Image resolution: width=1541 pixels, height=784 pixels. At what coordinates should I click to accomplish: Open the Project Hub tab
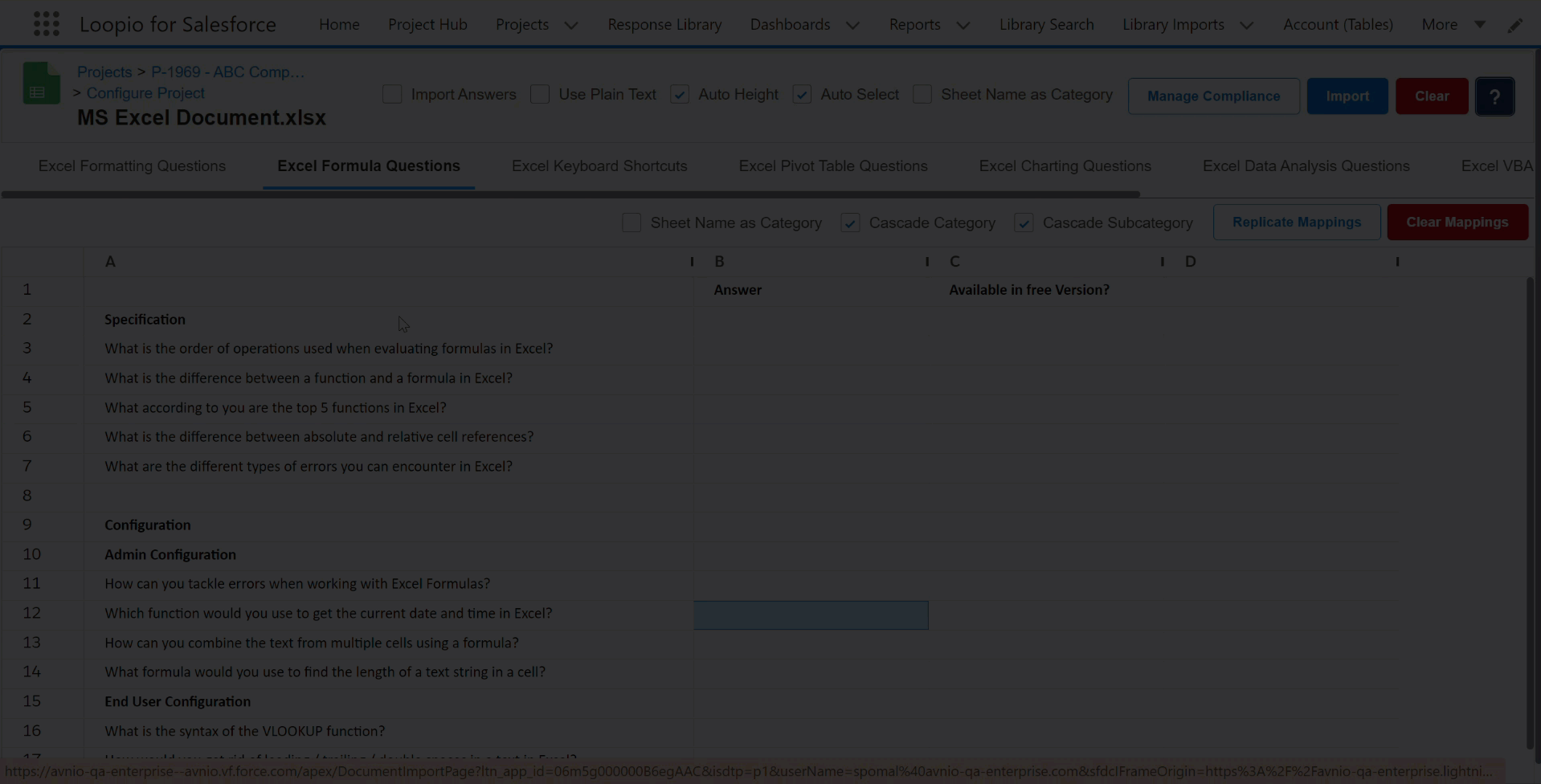(427, 25)
